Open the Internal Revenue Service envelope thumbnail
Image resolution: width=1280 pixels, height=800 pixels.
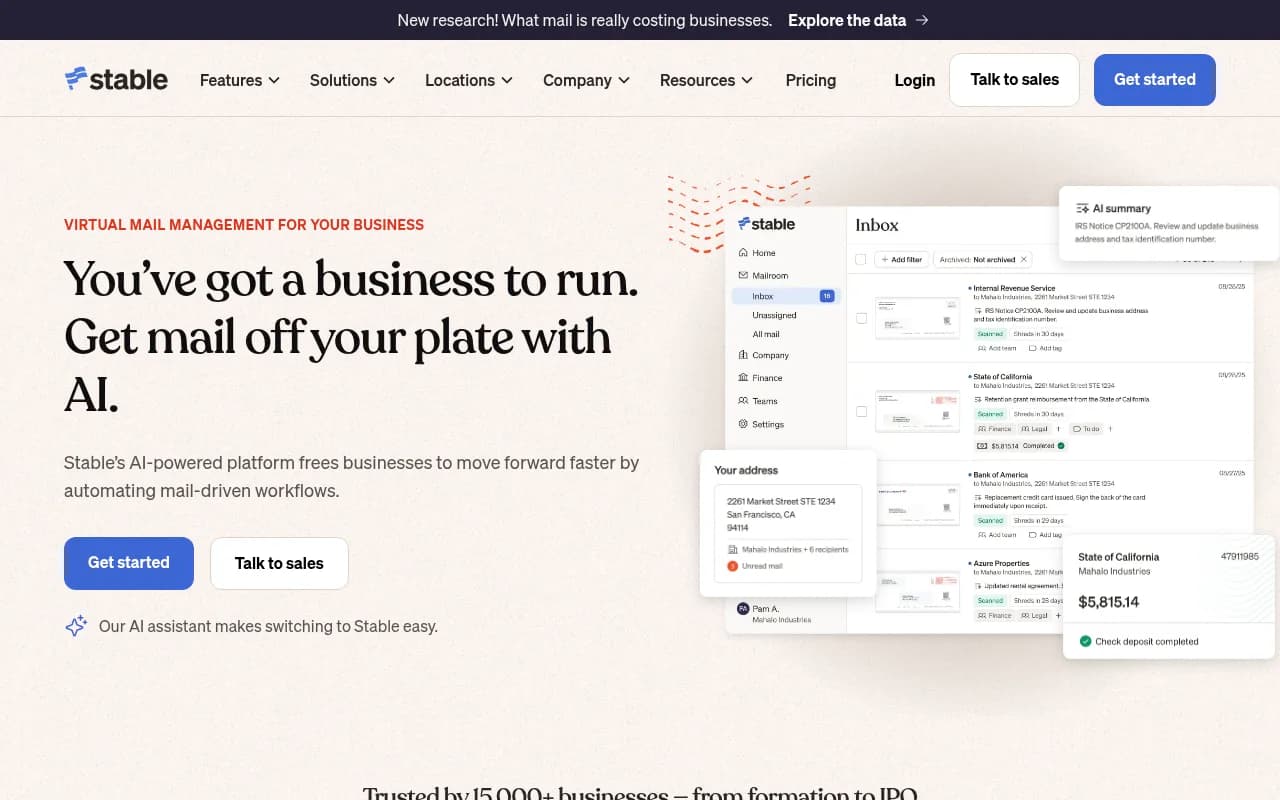[x=917, y=318]
